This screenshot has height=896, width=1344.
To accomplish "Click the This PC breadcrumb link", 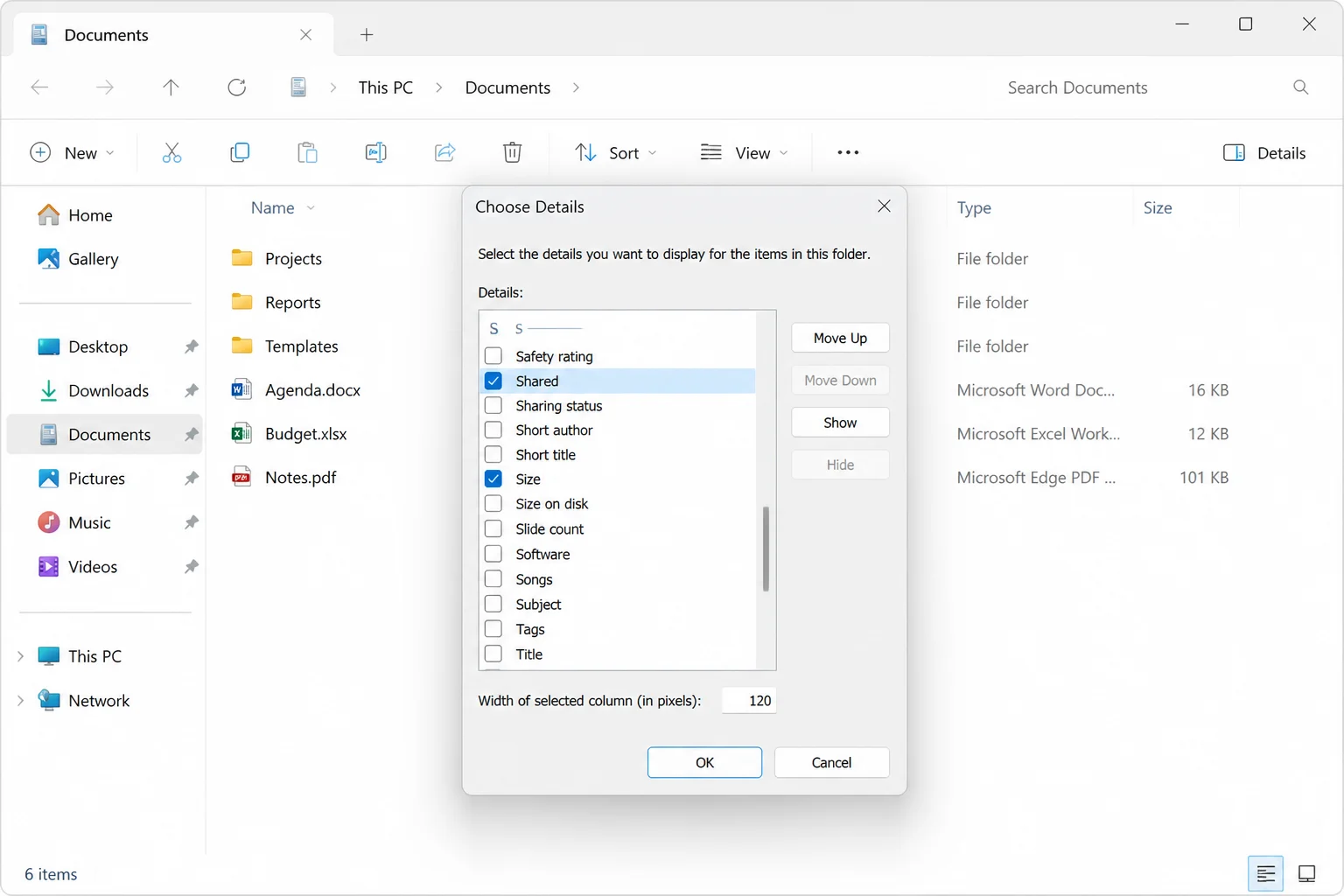I will pyautogui.click(x=385, y=87).
